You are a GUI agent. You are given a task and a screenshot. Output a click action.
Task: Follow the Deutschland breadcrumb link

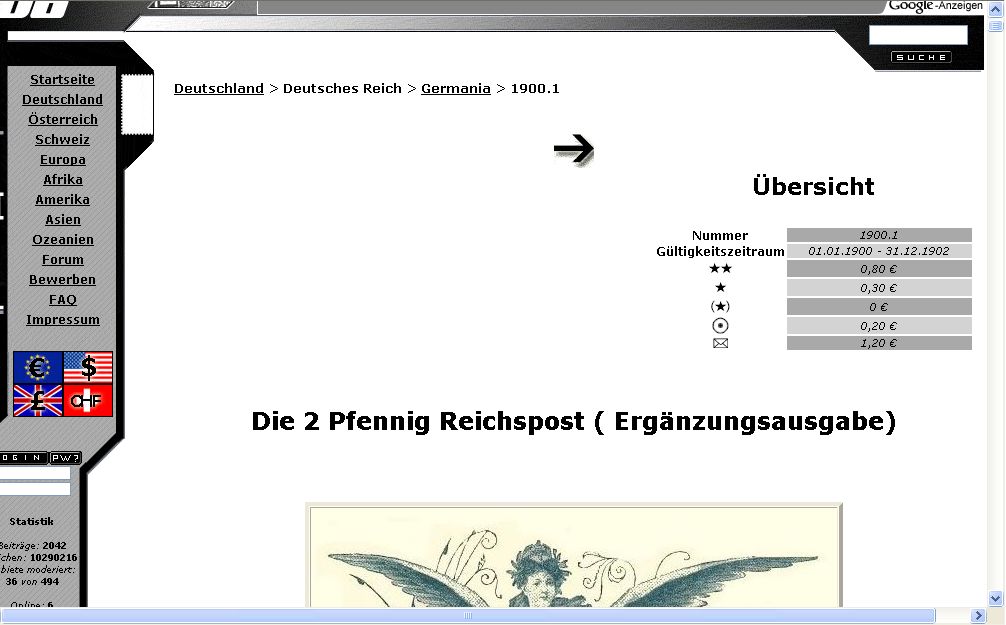[218, 89]
